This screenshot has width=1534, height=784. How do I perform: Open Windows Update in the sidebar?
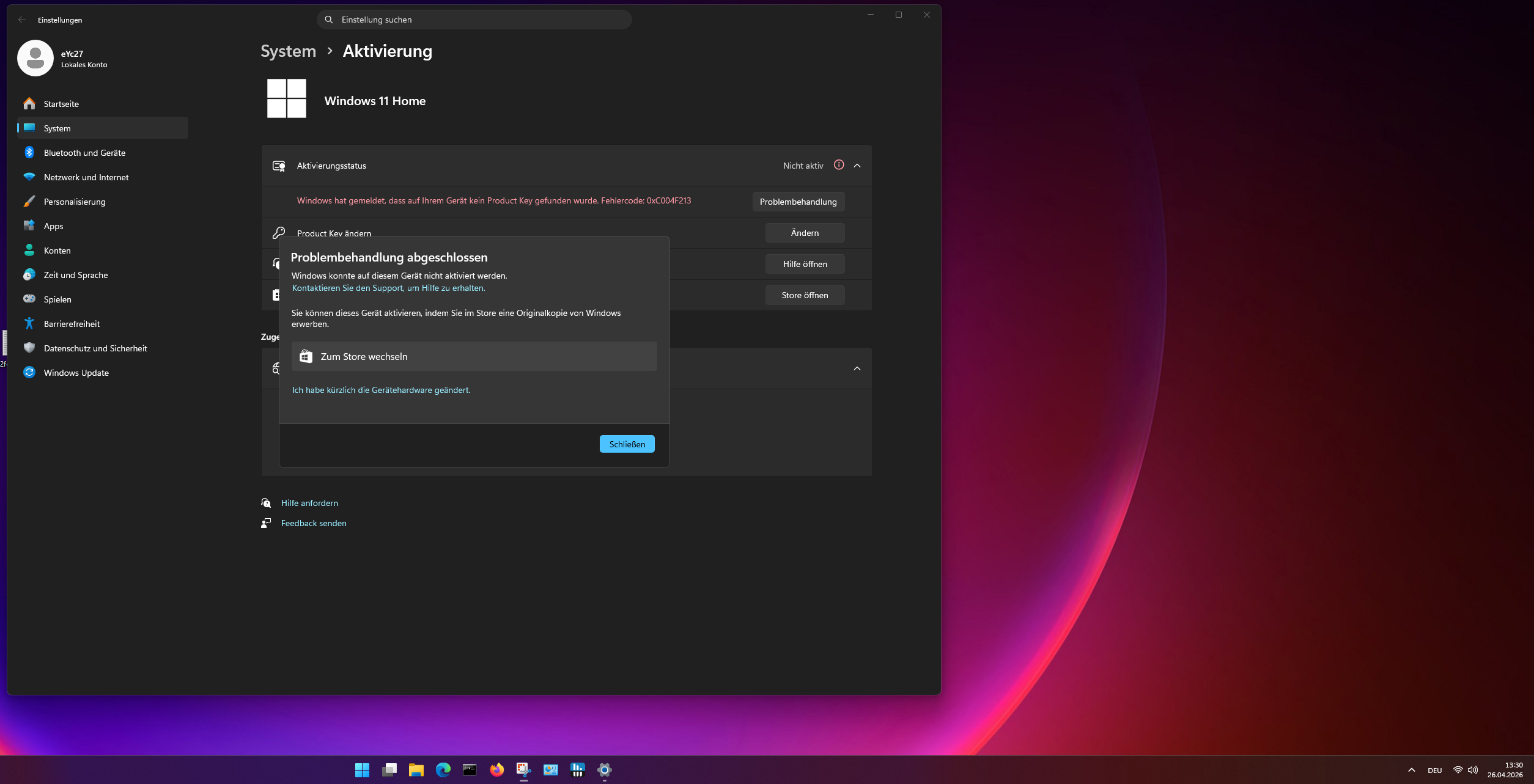103,373
